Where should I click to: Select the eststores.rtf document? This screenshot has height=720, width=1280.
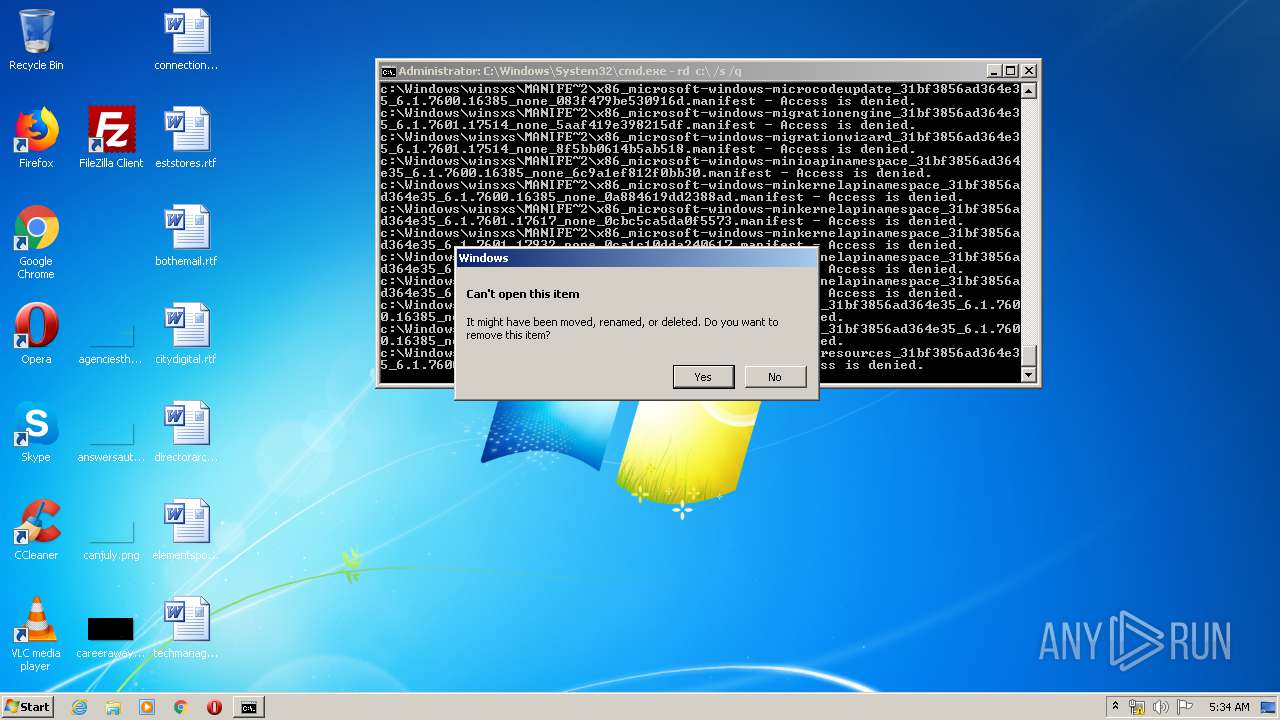point(186,138)
